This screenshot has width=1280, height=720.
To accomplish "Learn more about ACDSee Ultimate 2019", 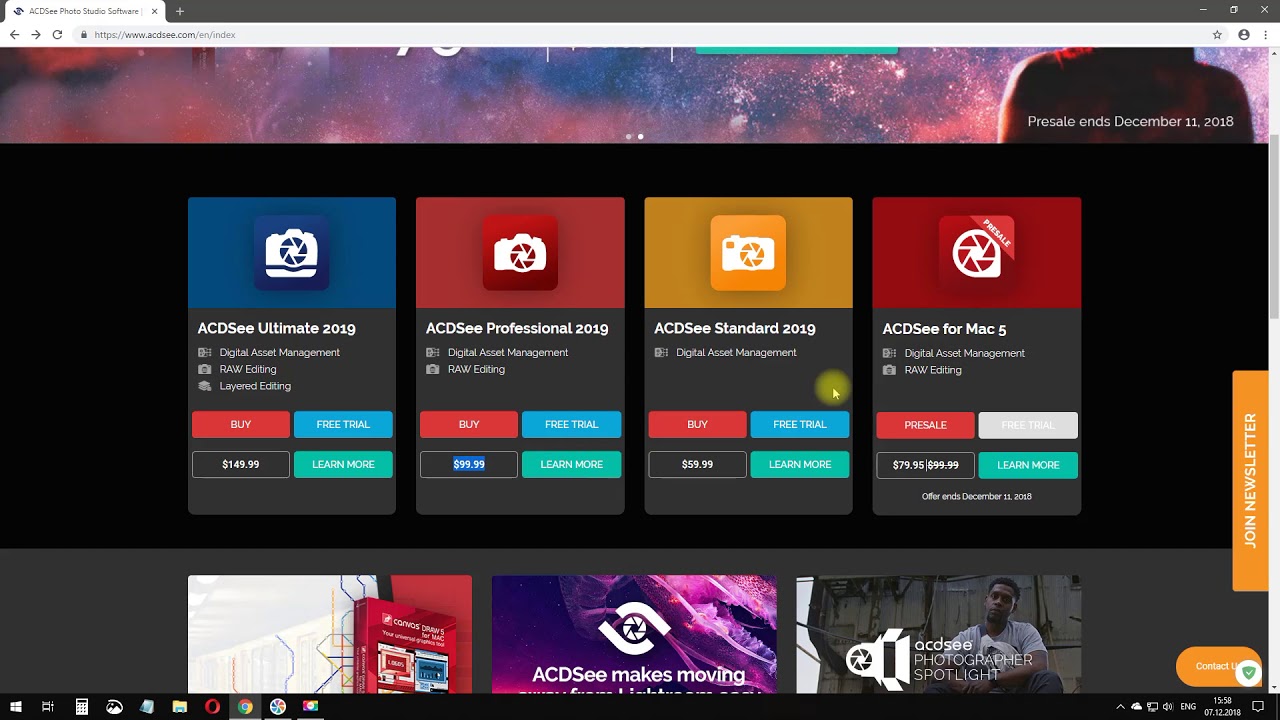I will coord(343,464).
